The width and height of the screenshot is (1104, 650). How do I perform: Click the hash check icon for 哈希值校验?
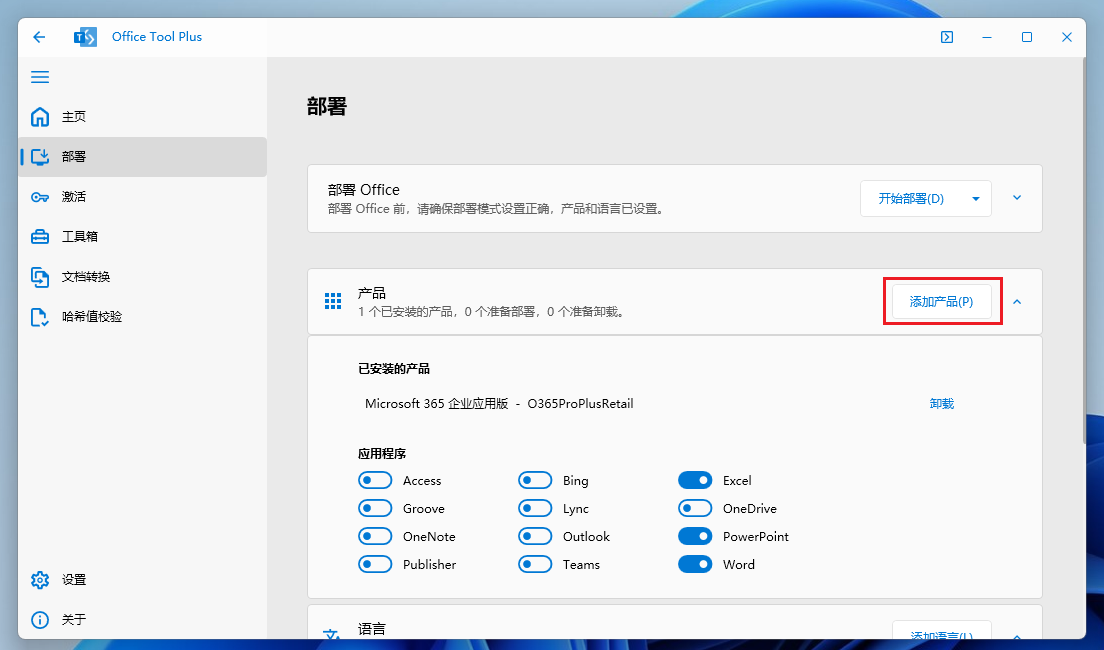pyautogui.click(x=40, y=317)
